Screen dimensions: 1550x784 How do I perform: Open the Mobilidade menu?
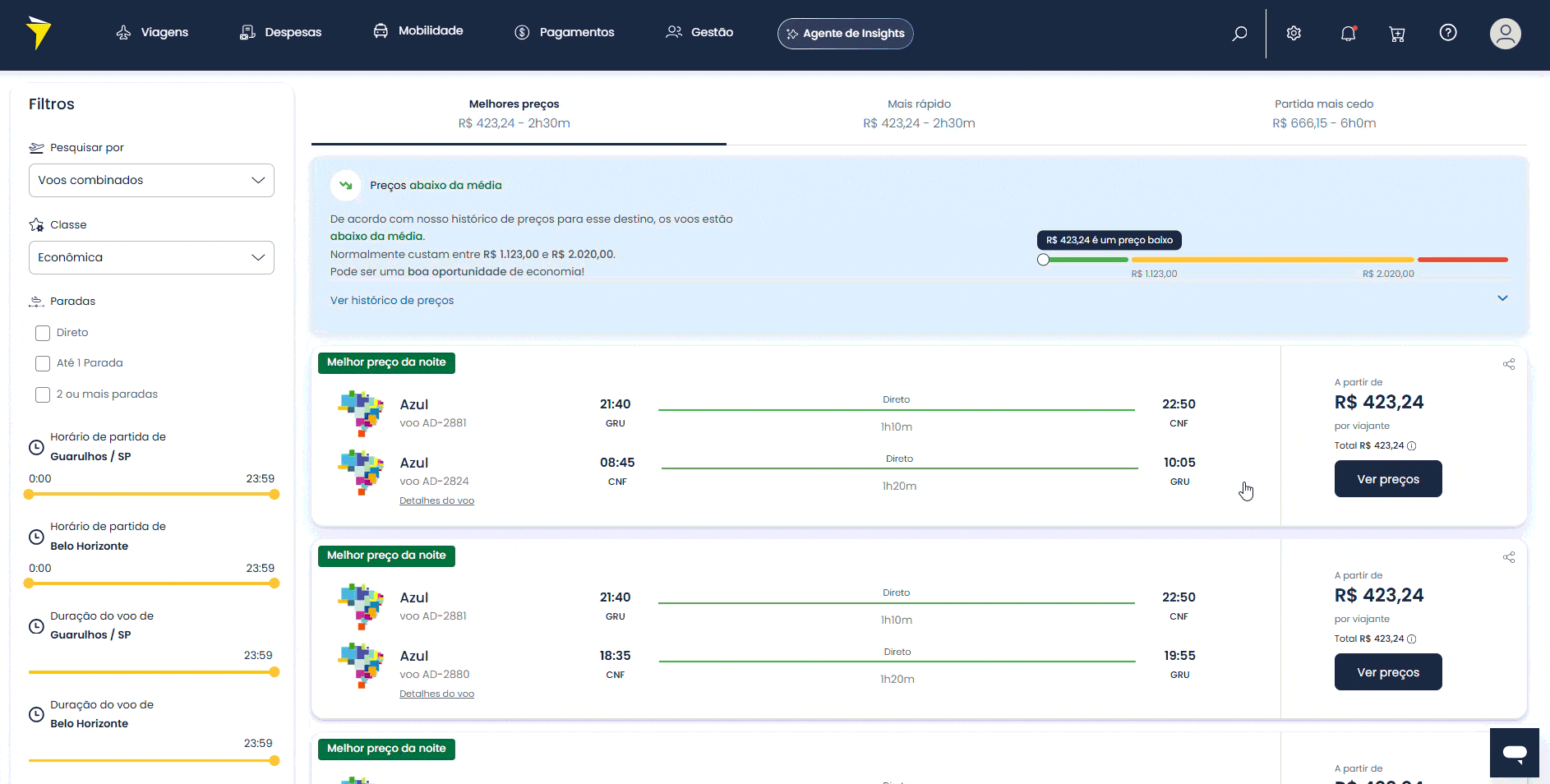(418, 30)
